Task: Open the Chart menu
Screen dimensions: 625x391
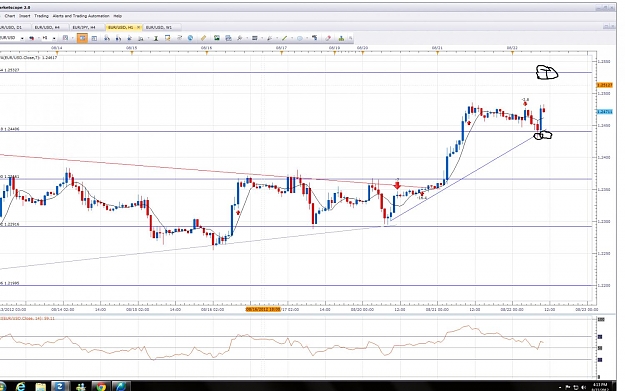Action: pos(10,16)
